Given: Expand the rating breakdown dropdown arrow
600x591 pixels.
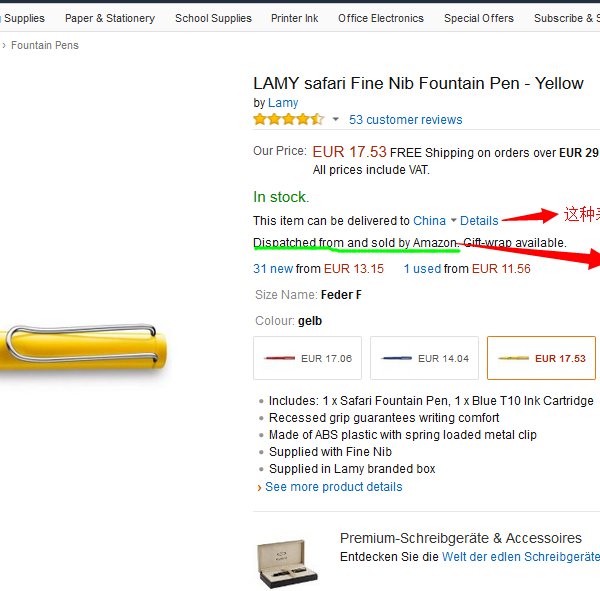Looking at the screenshot, I should point(335,120).
